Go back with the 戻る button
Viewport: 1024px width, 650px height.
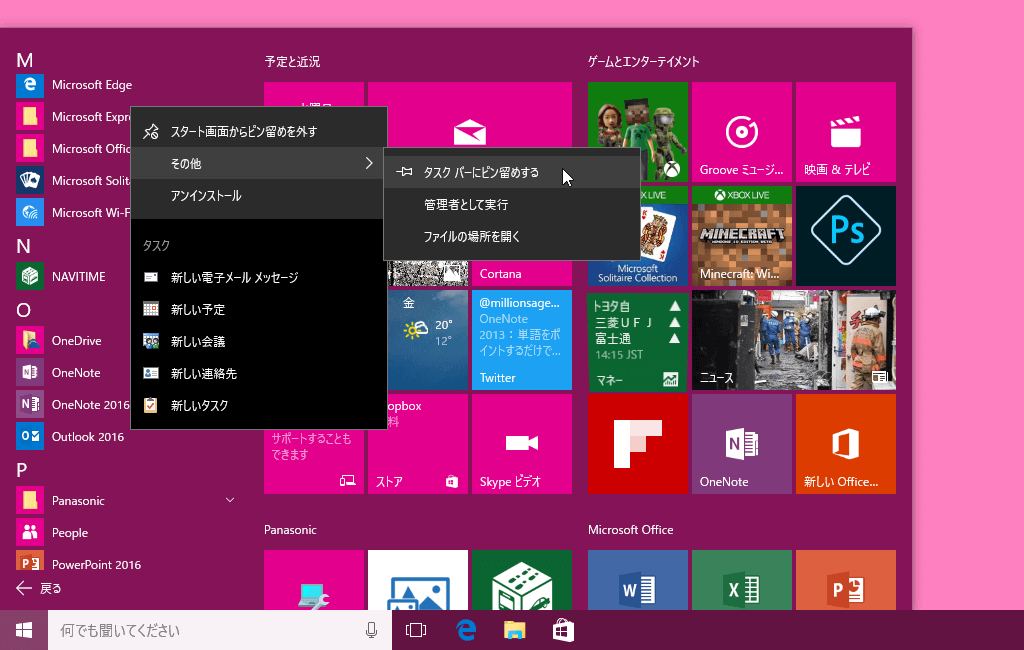click(x=39, y=589)
